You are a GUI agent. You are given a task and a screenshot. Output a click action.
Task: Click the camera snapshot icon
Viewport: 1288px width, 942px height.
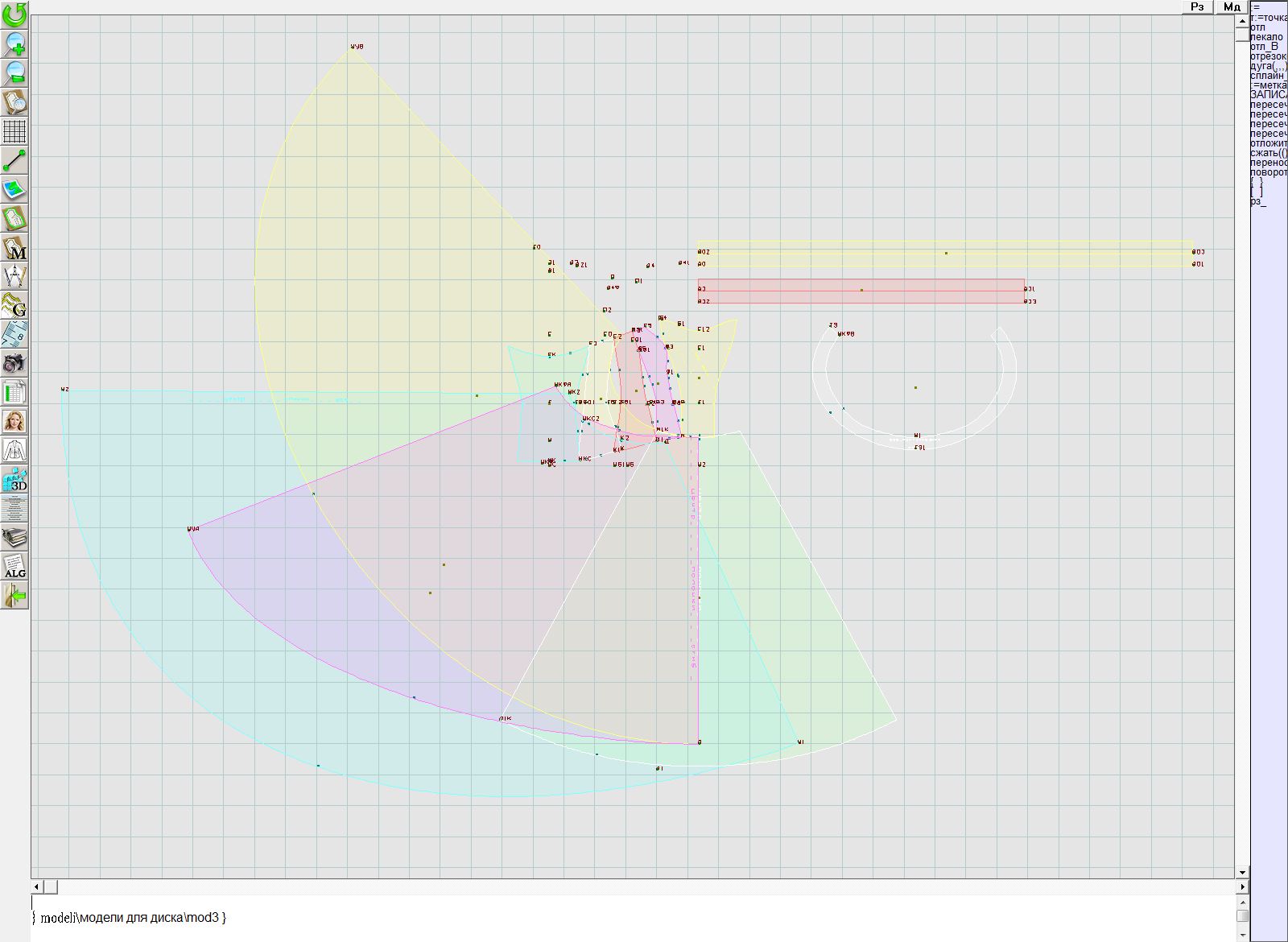coord(14,363)
